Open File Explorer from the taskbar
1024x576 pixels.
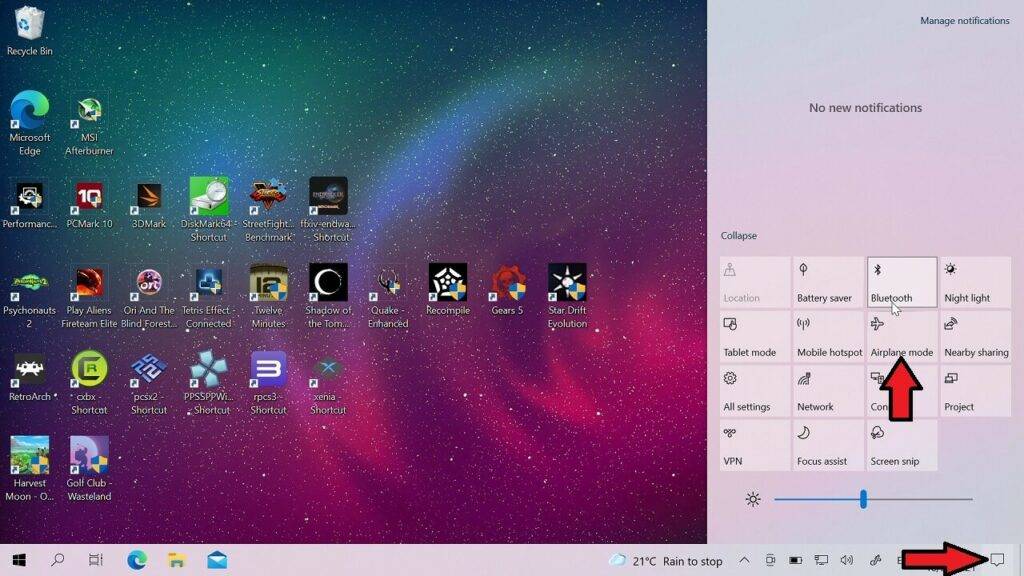[176, 560]
